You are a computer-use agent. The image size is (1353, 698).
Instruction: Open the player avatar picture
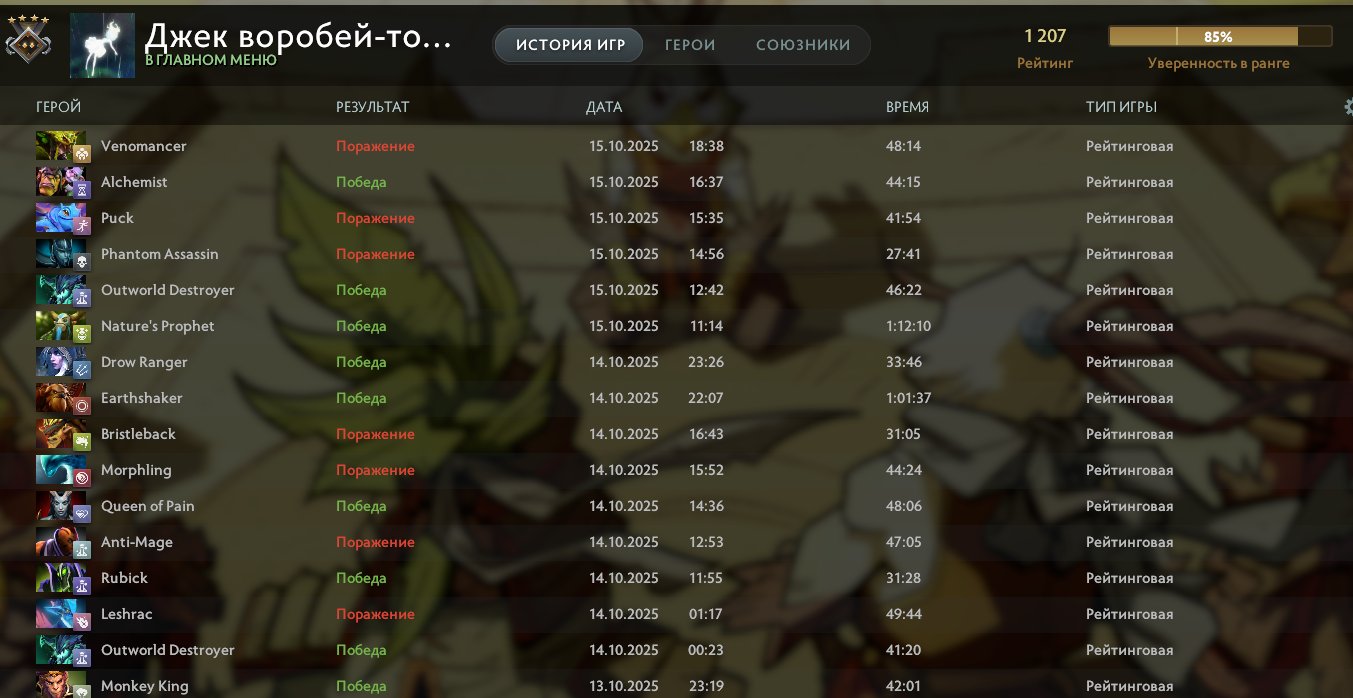[x=102, y=45]
